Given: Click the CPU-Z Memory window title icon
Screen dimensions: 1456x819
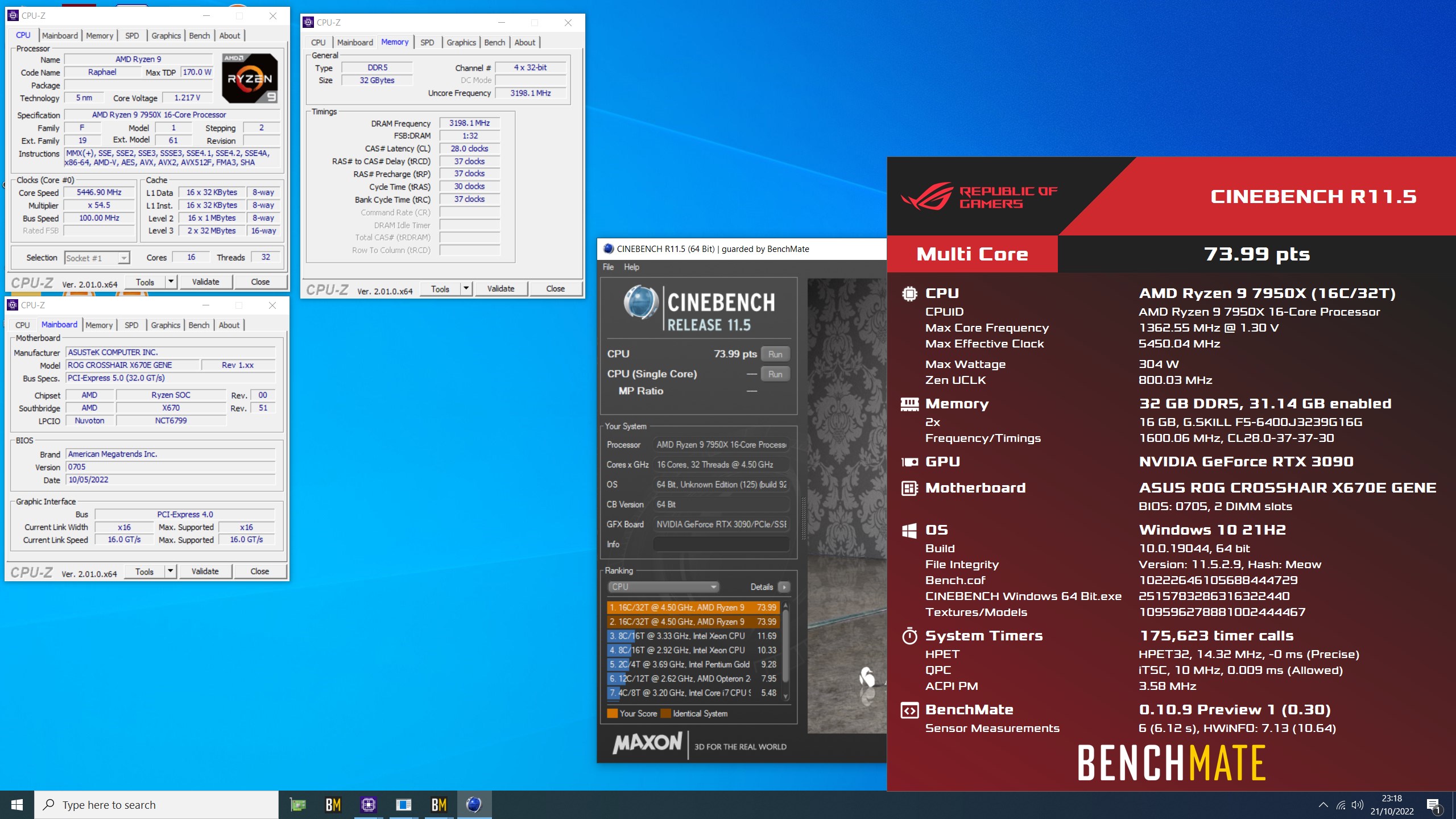Looking at the screenshot, I should (308, 22).
